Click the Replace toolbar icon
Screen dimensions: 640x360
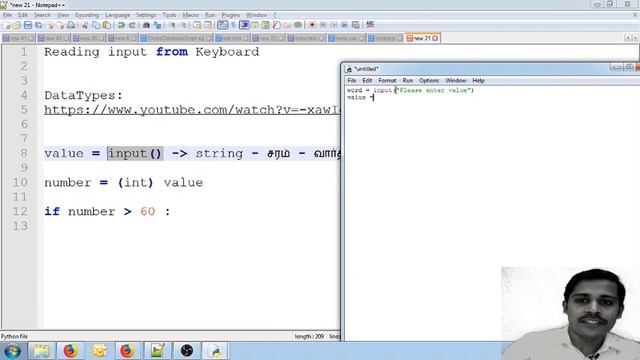tap(157, 25)
